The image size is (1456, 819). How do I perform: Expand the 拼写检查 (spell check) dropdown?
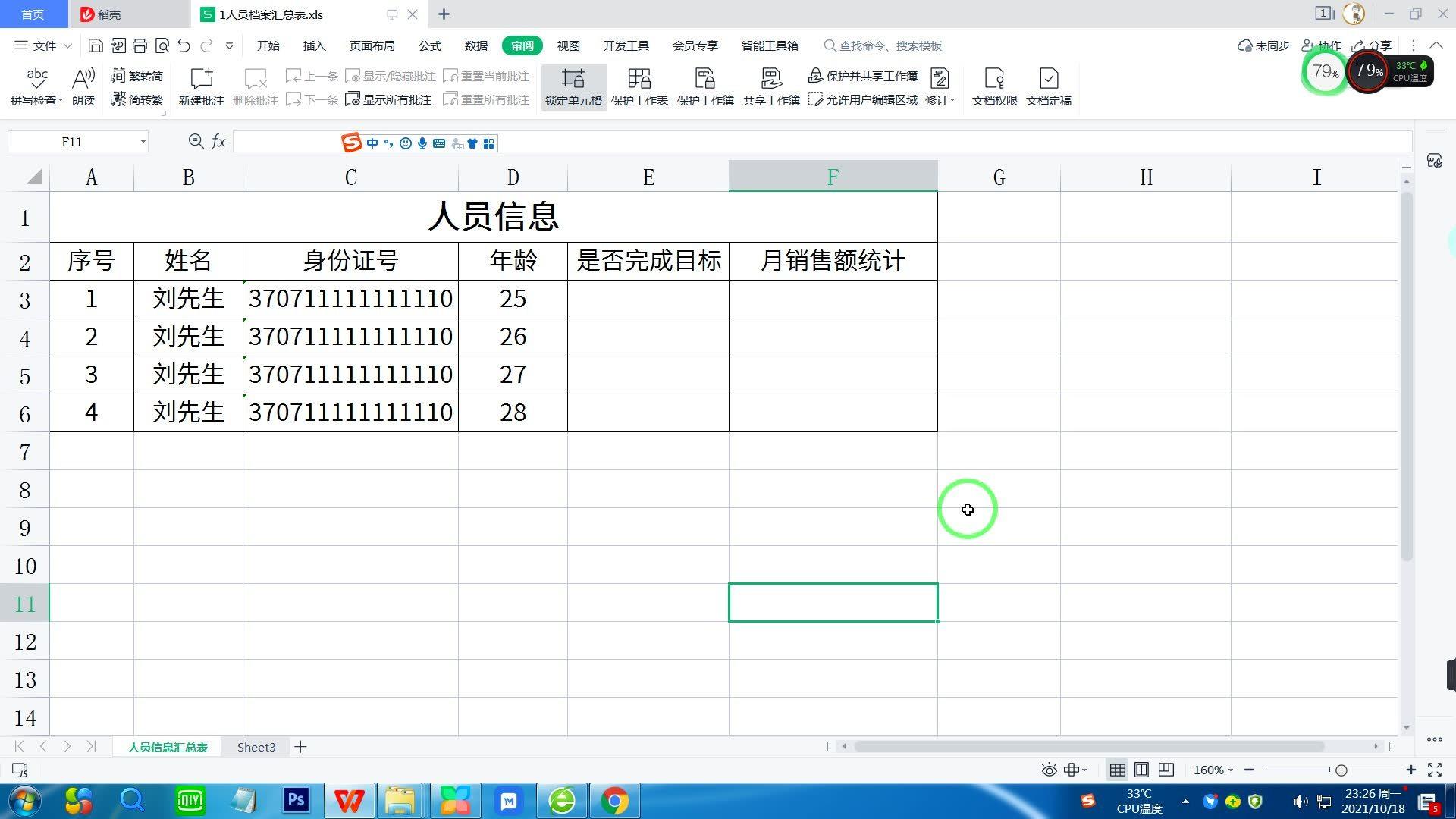coord(60,100)
